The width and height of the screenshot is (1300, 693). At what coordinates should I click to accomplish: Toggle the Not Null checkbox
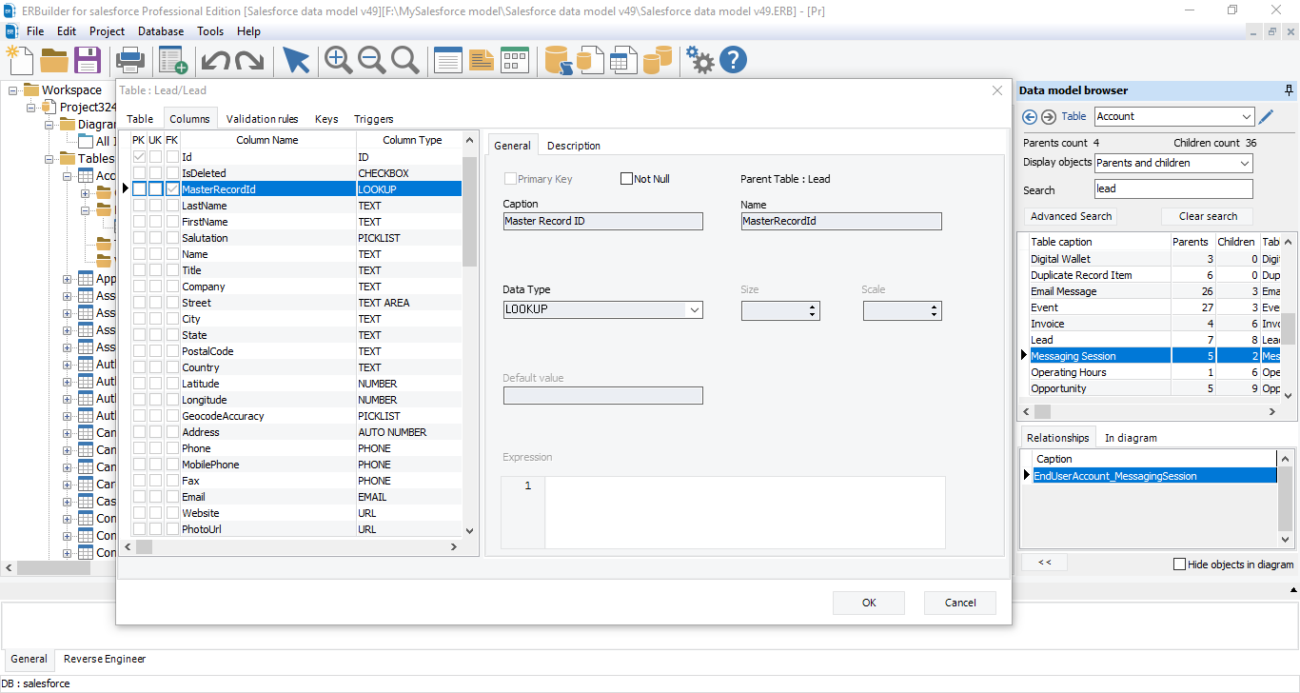[x=627, y=179]
